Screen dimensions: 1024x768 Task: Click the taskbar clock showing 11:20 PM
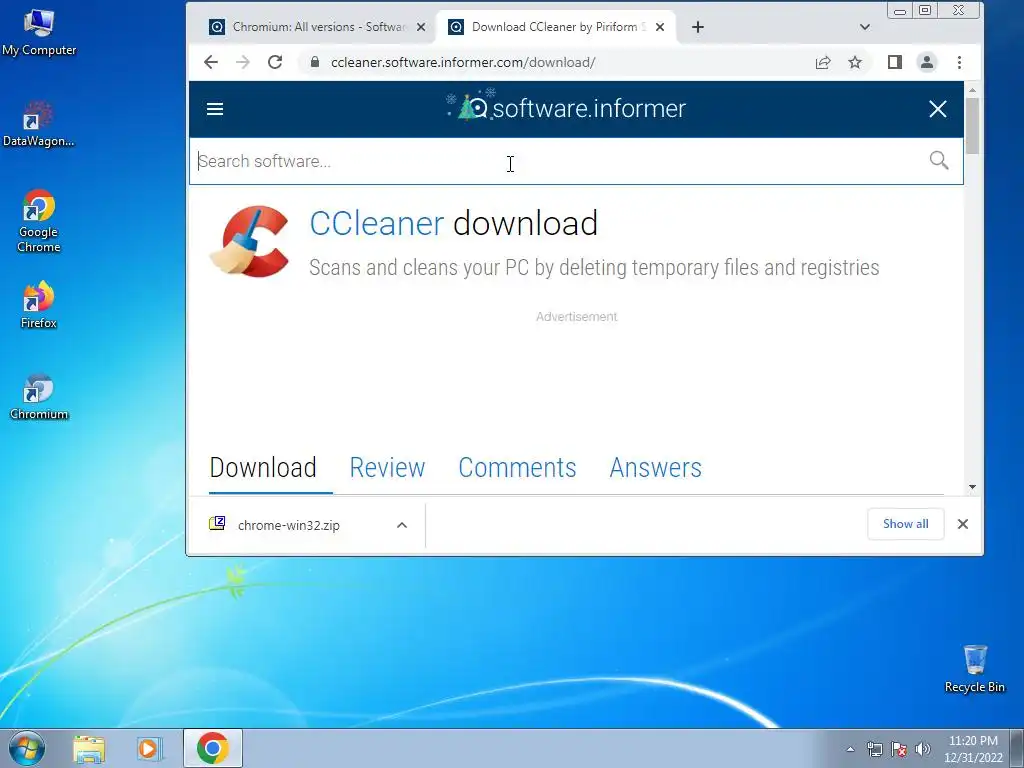click(x=973, y=748)
